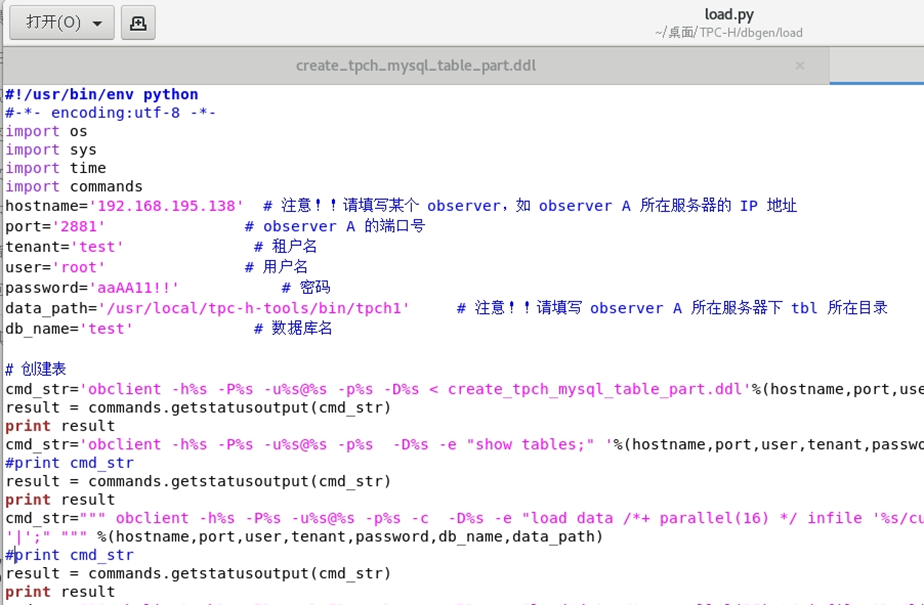Click the data_path value '/usr/local/tpc-h-tools/bin/tpch1'
The image size is (924, 605).
tap(254, 308)
